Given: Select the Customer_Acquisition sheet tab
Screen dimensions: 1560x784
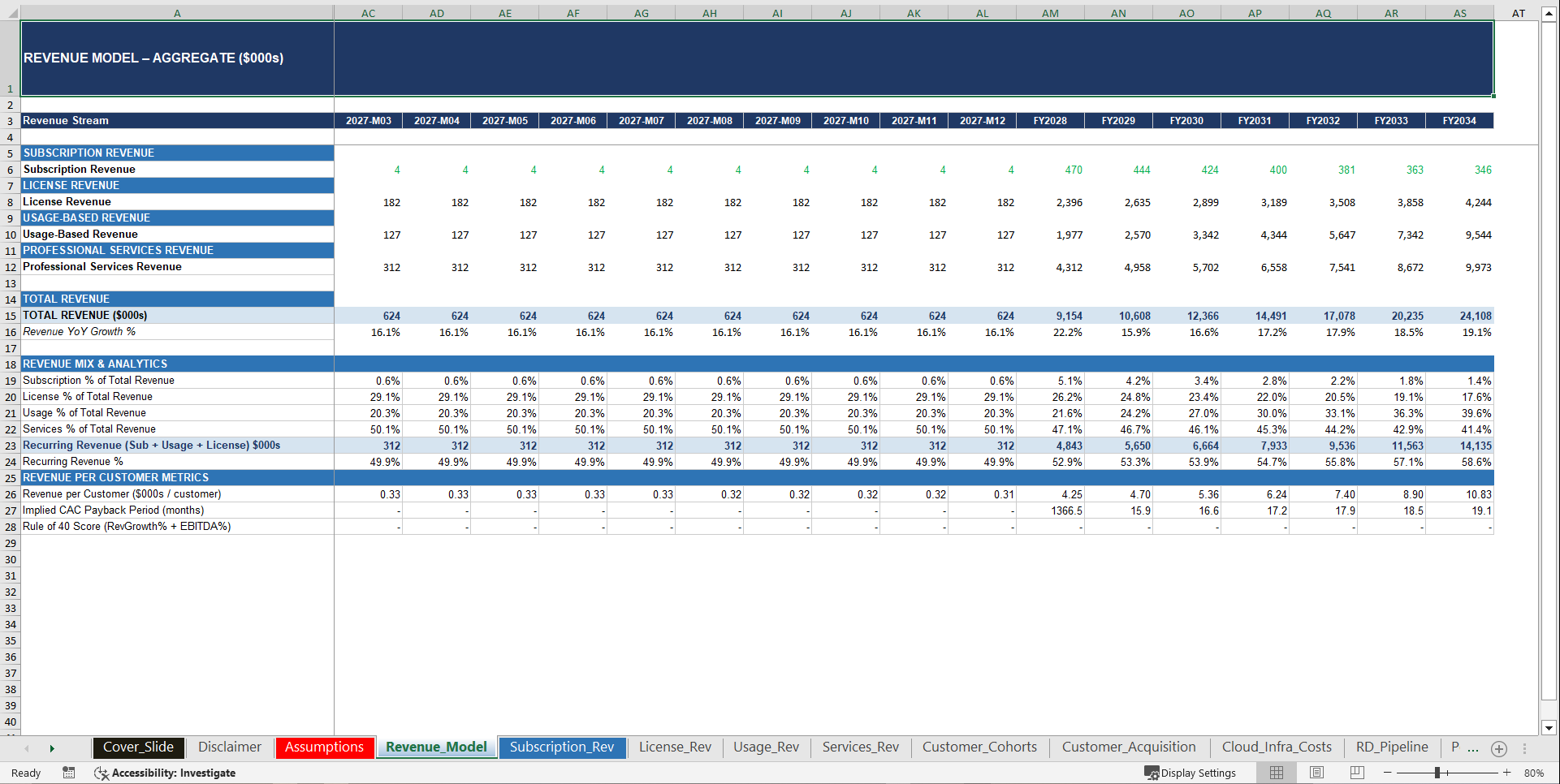Looking at the screenshot, I should pos(1129,747).
